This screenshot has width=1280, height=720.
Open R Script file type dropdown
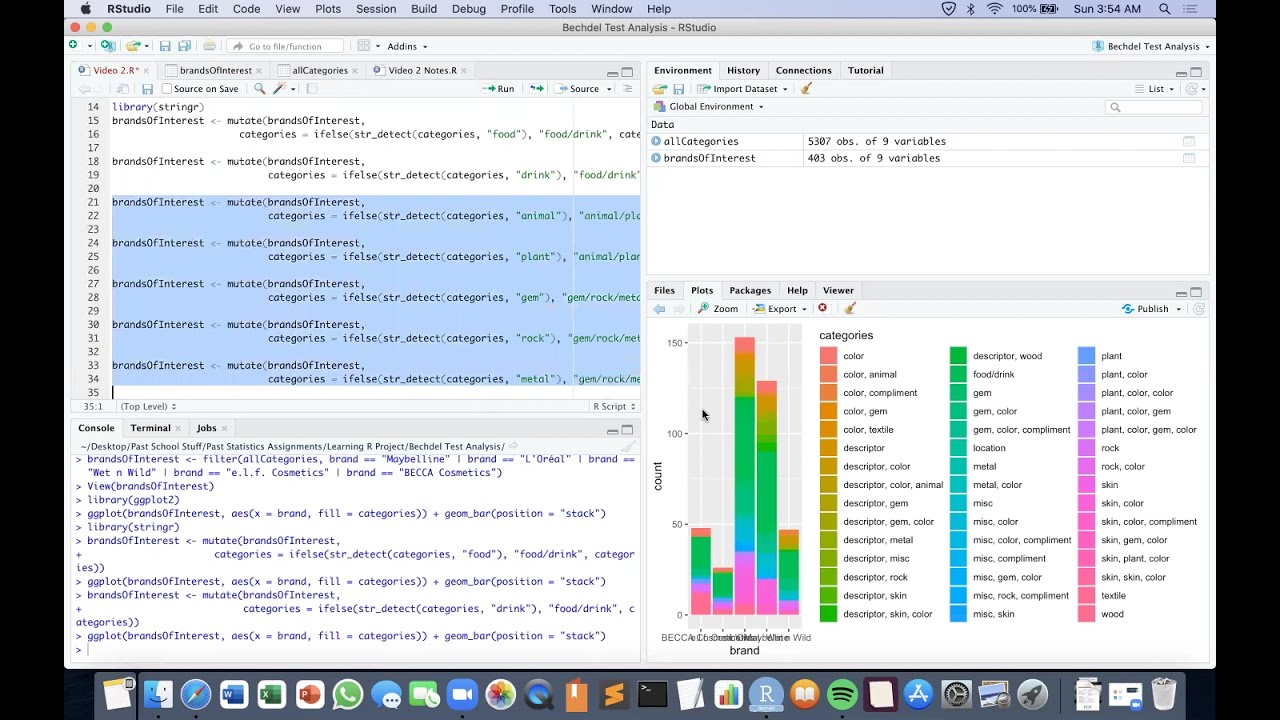click(x=614, y=407)
